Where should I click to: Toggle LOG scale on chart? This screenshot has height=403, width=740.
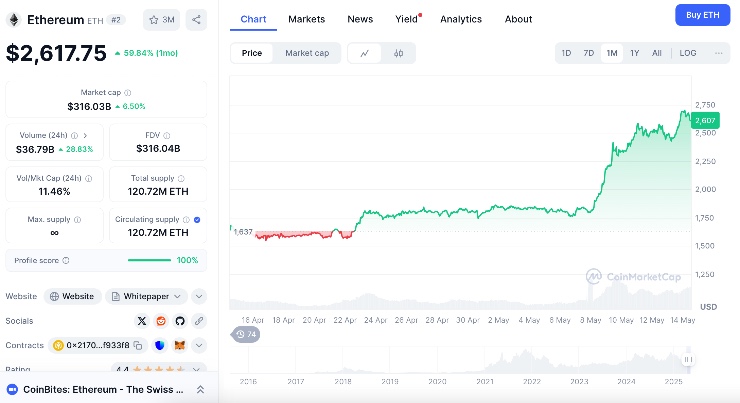[688, 53]
